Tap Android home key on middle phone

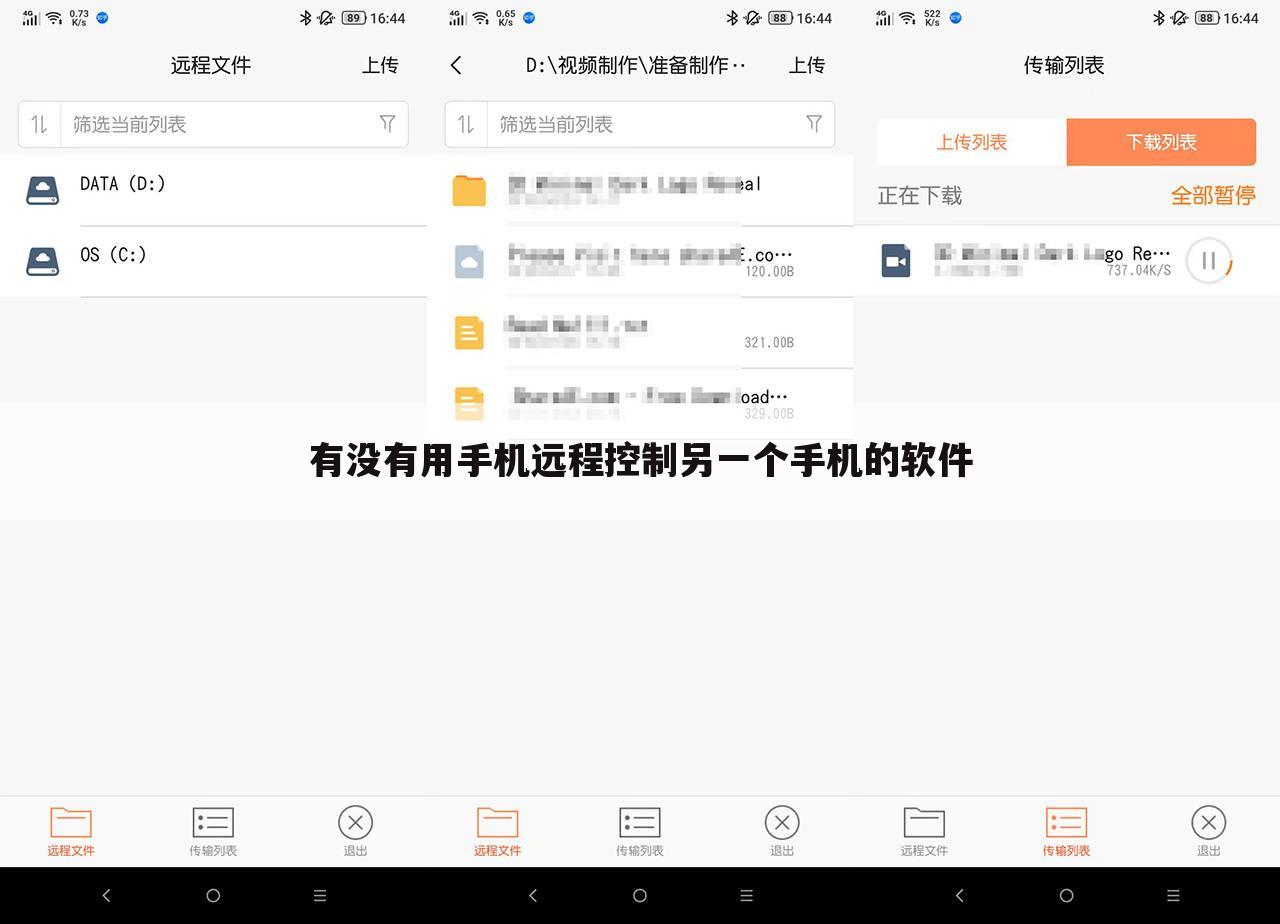[x=640, y=895]
